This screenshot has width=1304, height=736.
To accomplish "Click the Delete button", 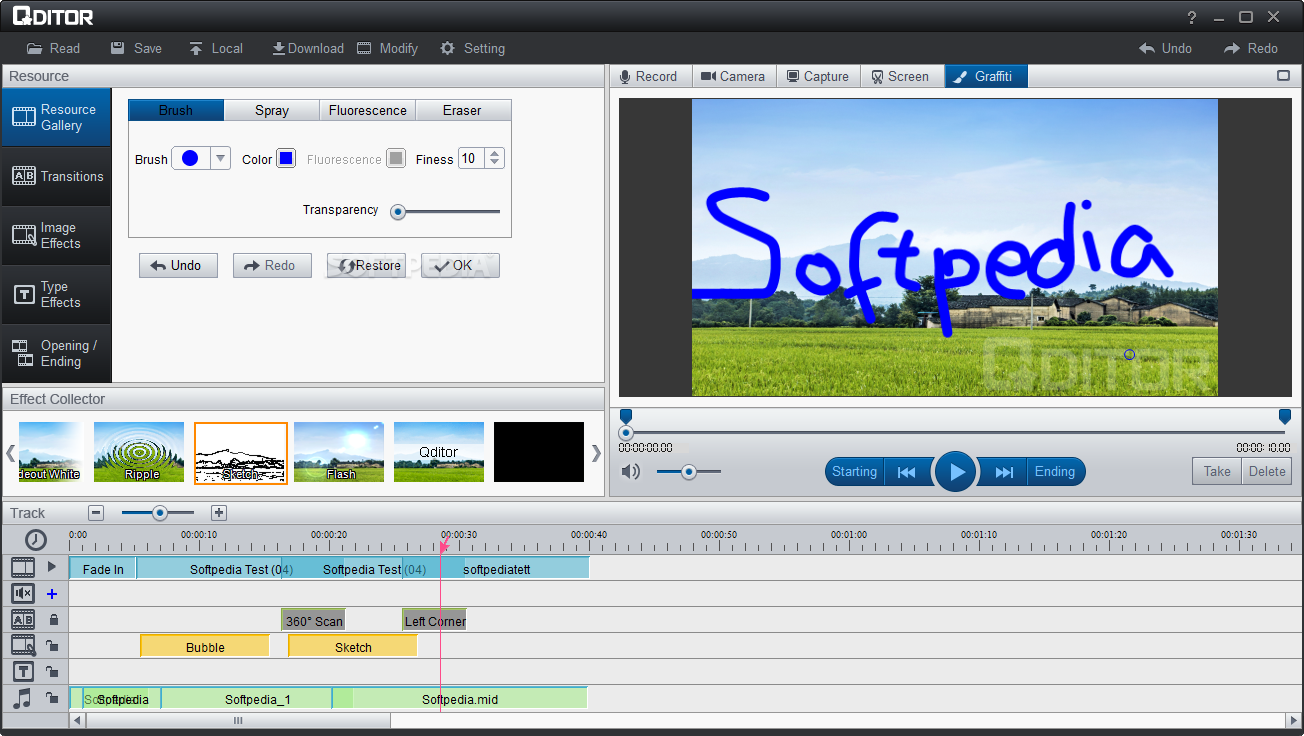I will (x=1267, y=472).
